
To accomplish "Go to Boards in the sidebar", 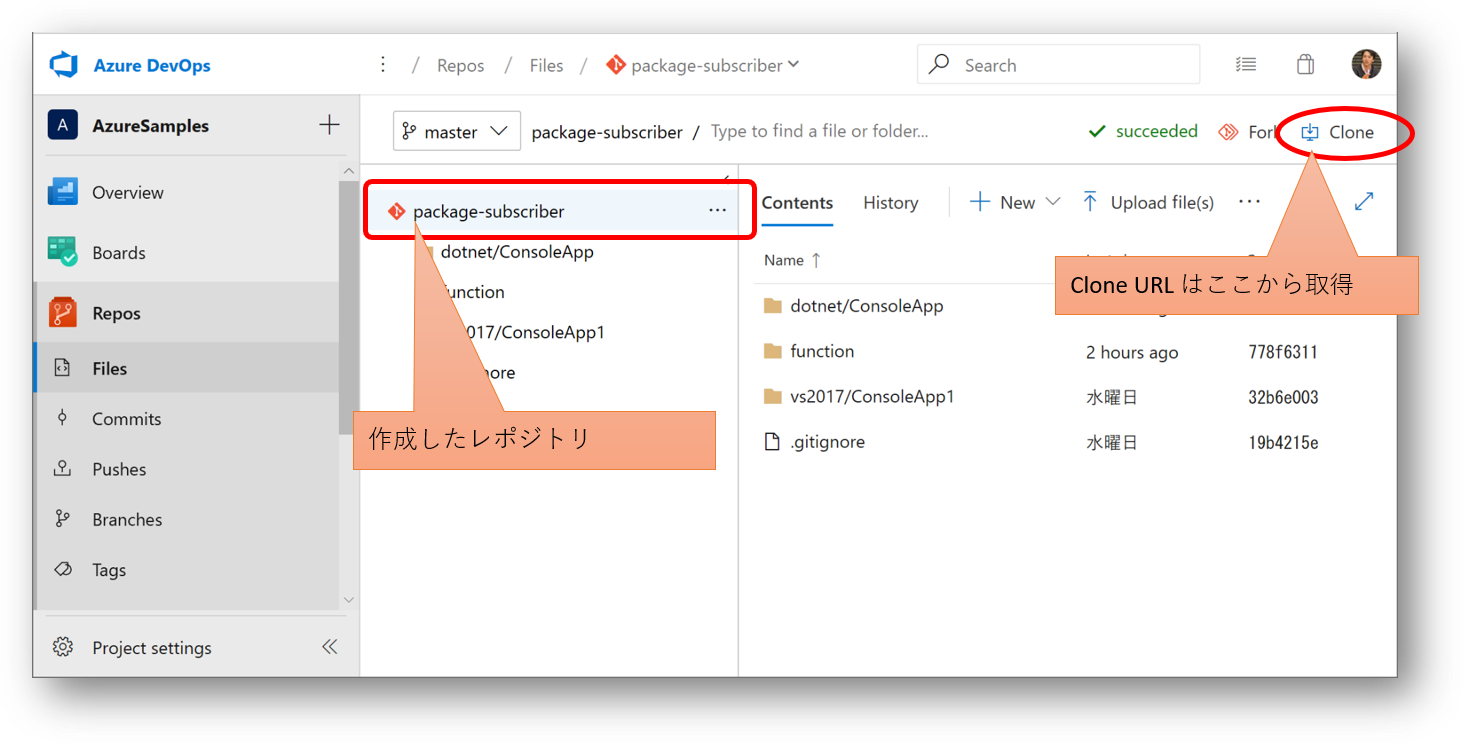I will [x=119, y=253].
